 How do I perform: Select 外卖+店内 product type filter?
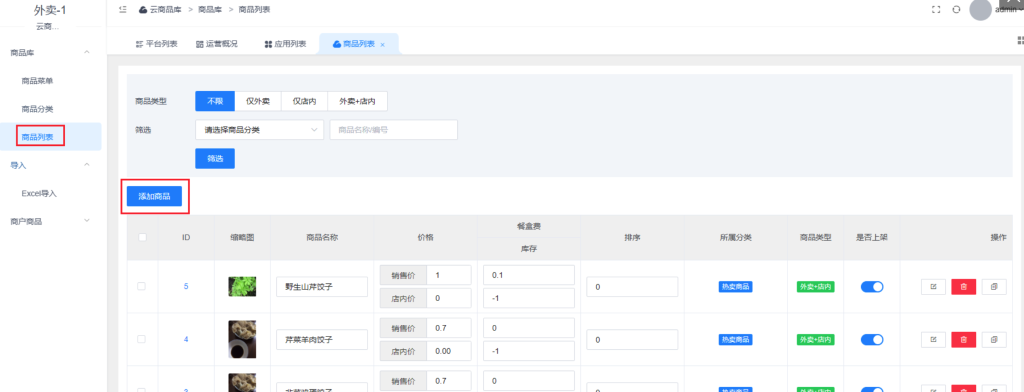(x=357, y=101)
